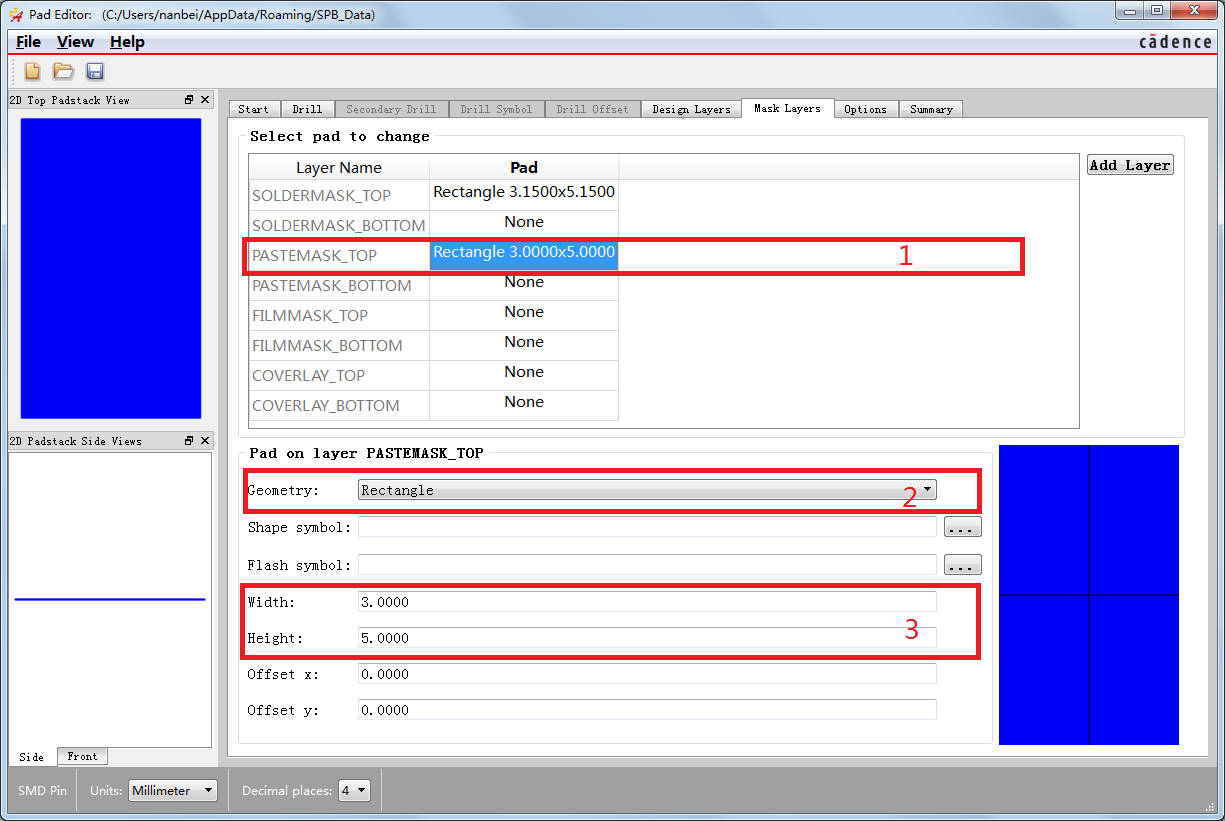Close the 2D Padstack Side Views panel

tap(205, 441)
